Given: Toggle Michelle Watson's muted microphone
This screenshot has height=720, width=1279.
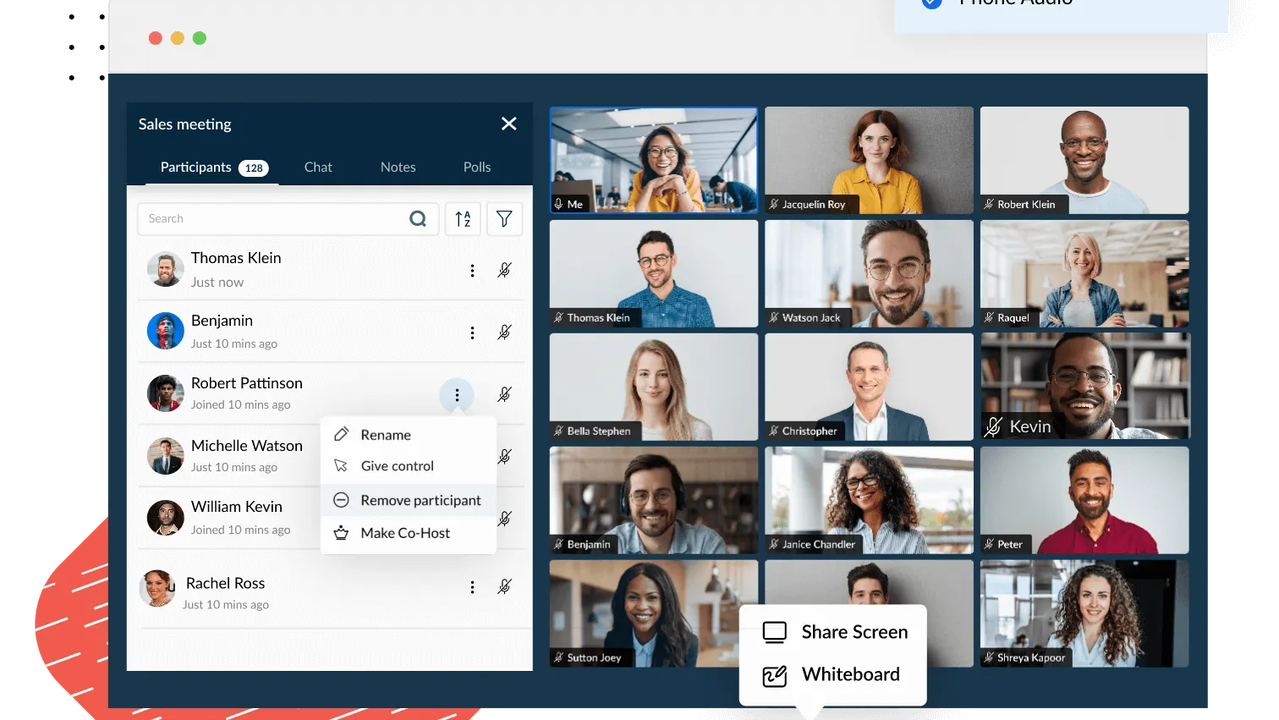Looking at the screenshot, I should [505, 457].
